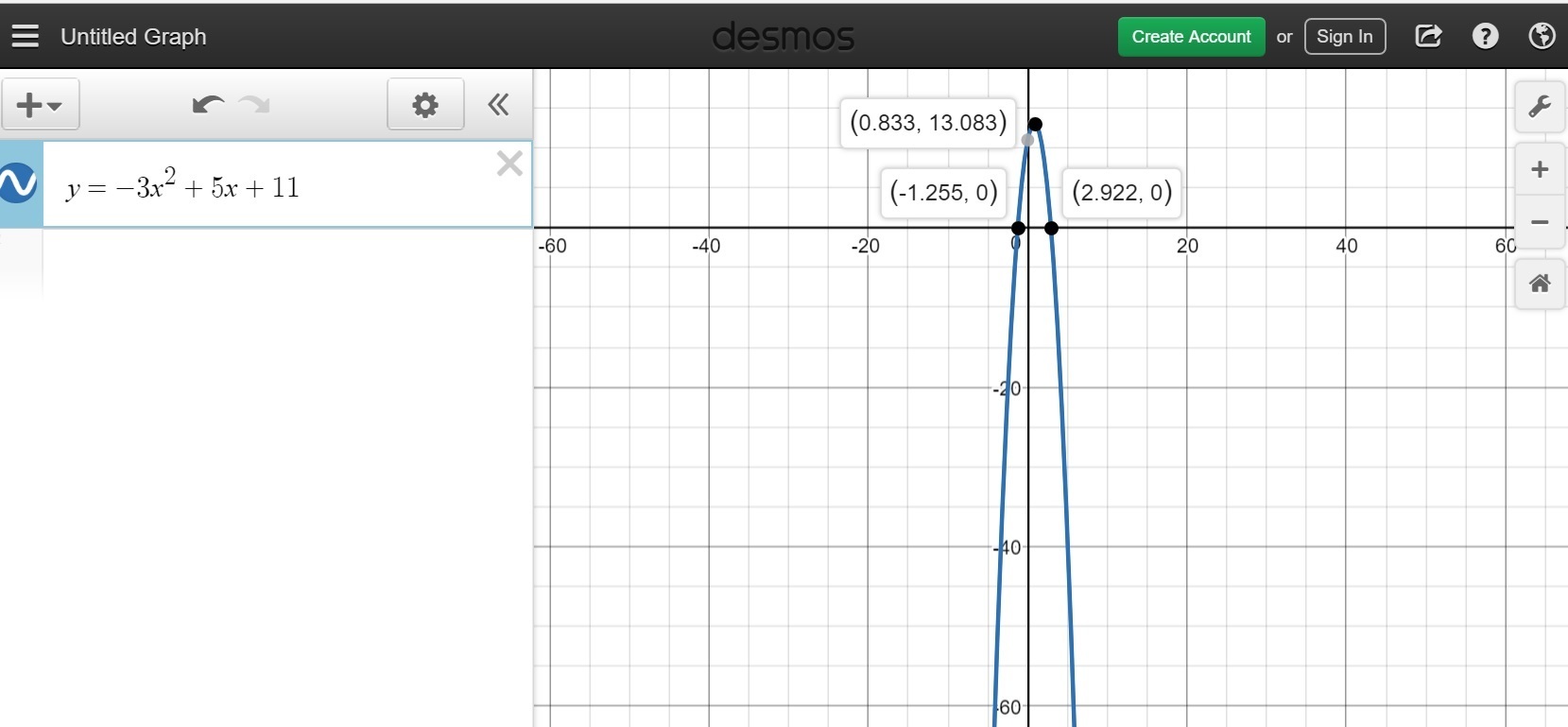Open the Help question mark icon
The image size is (1568, 727).
(x=1485, y=36)
